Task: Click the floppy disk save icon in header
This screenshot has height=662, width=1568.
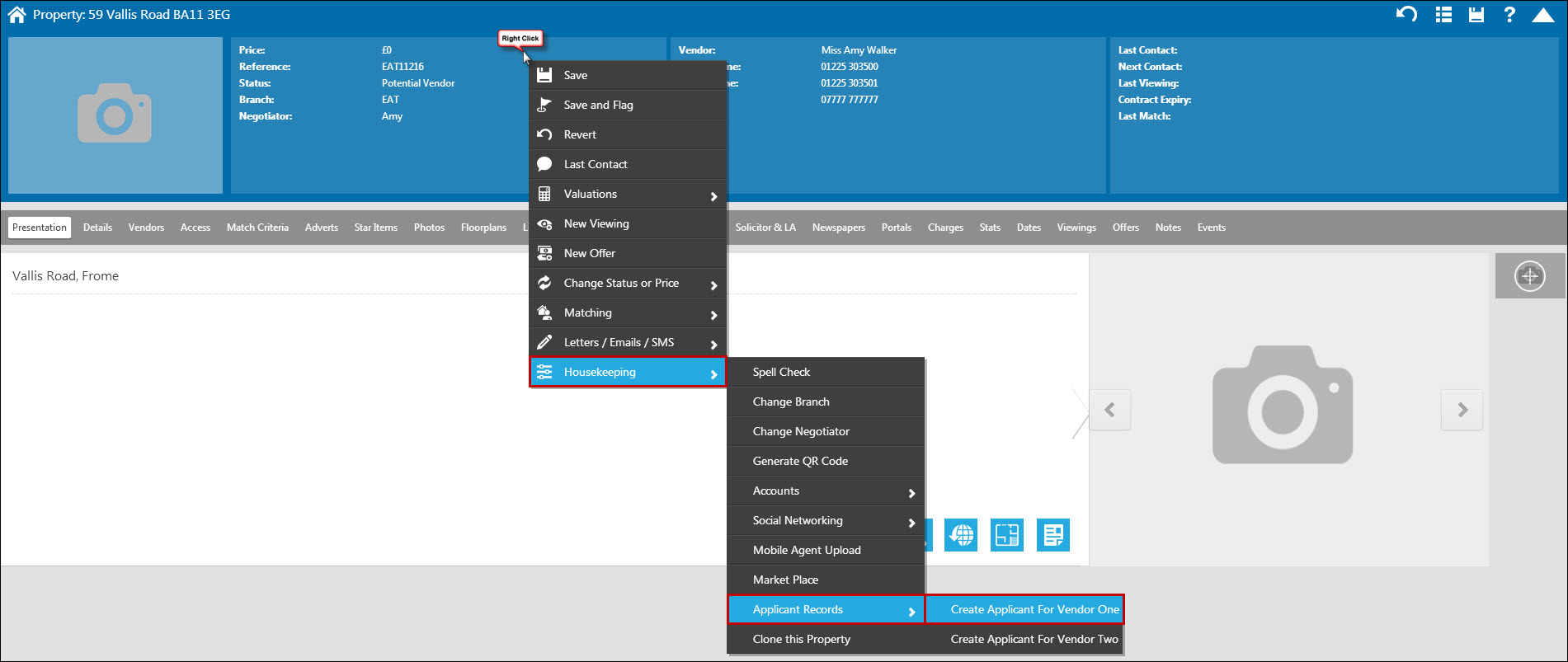Action: tap(1476, 14)
